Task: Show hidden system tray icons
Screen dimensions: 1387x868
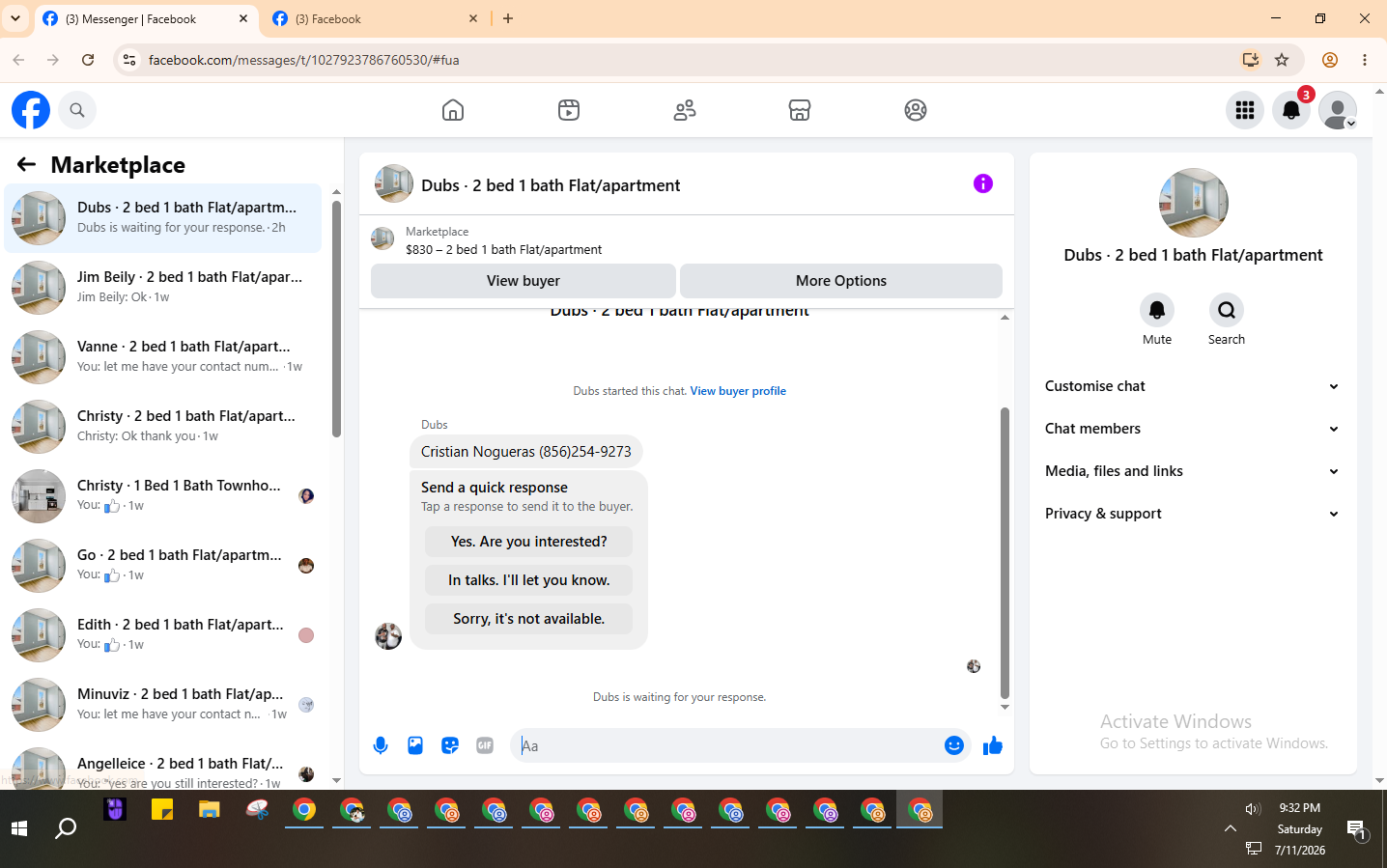Action: pos(1230,828)
